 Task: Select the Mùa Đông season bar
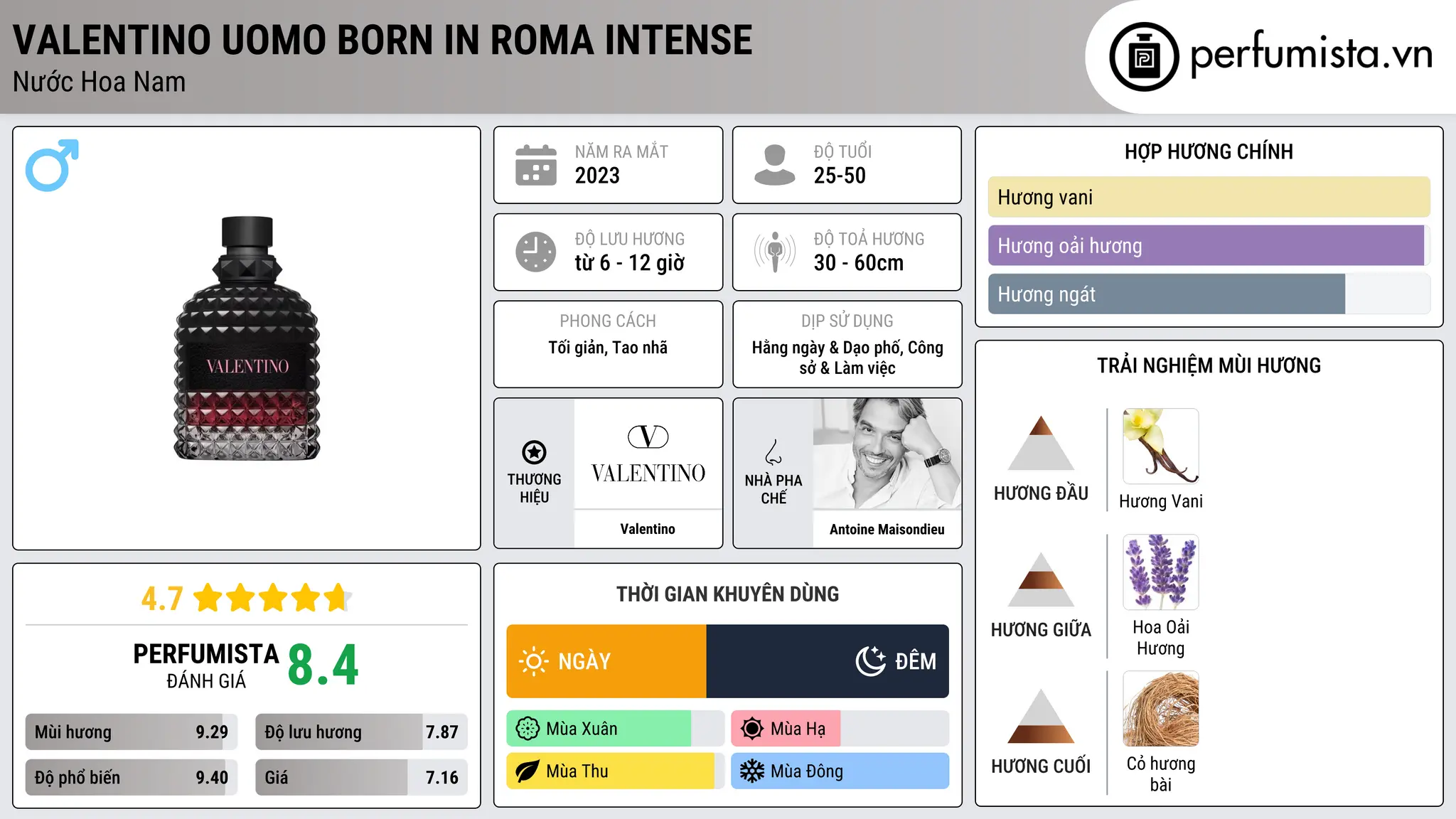(x=840, y=771)
